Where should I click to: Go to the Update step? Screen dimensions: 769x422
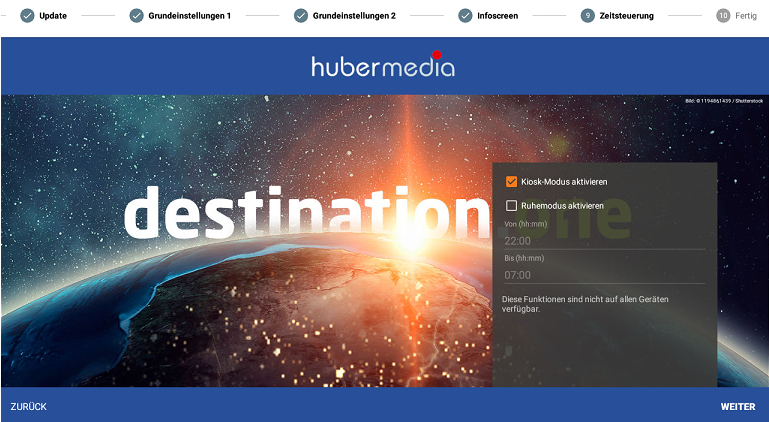(x=53, y=16)
